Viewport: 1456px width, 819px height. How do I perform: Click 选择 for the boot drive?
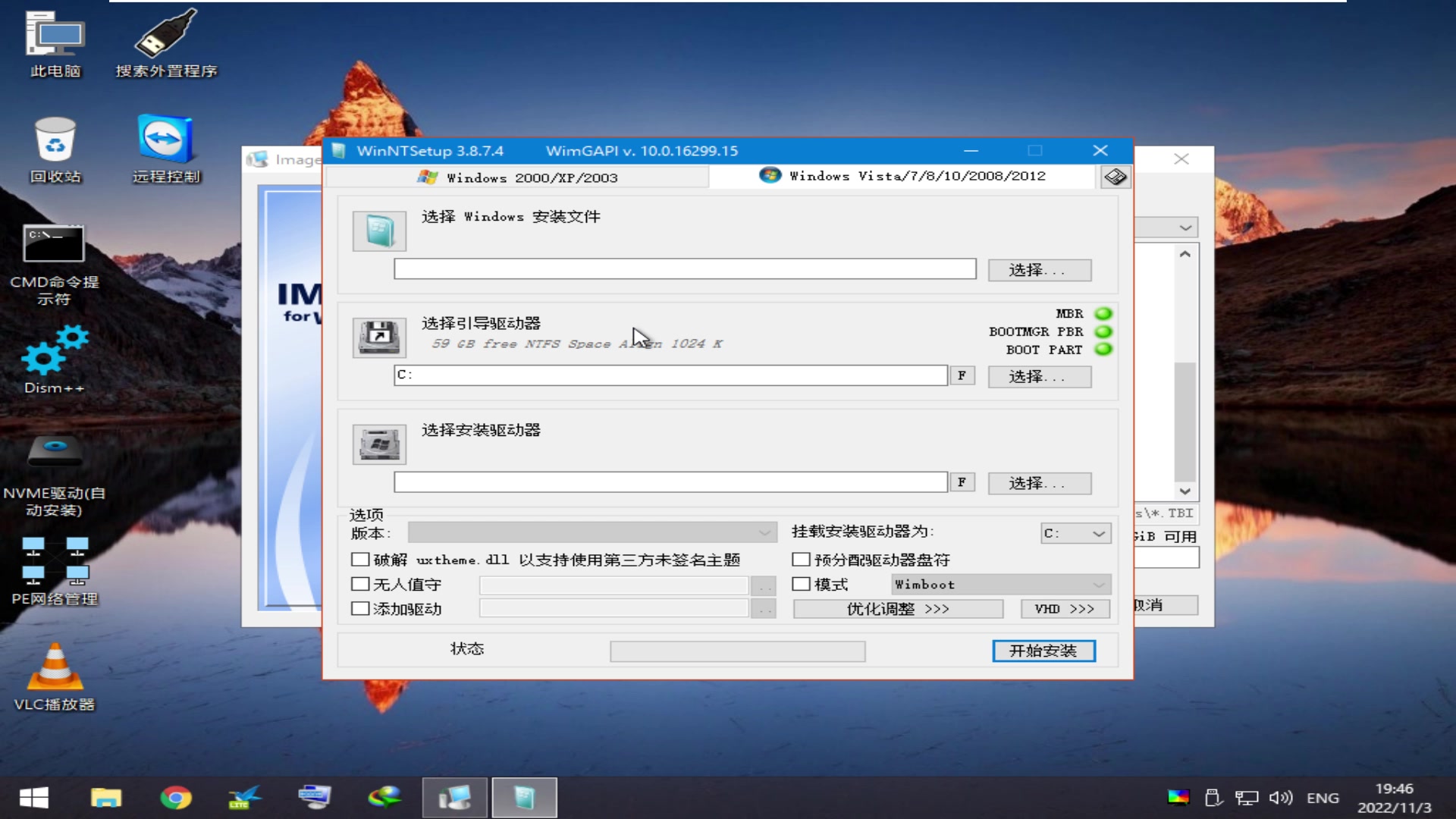coord(1039,377)
